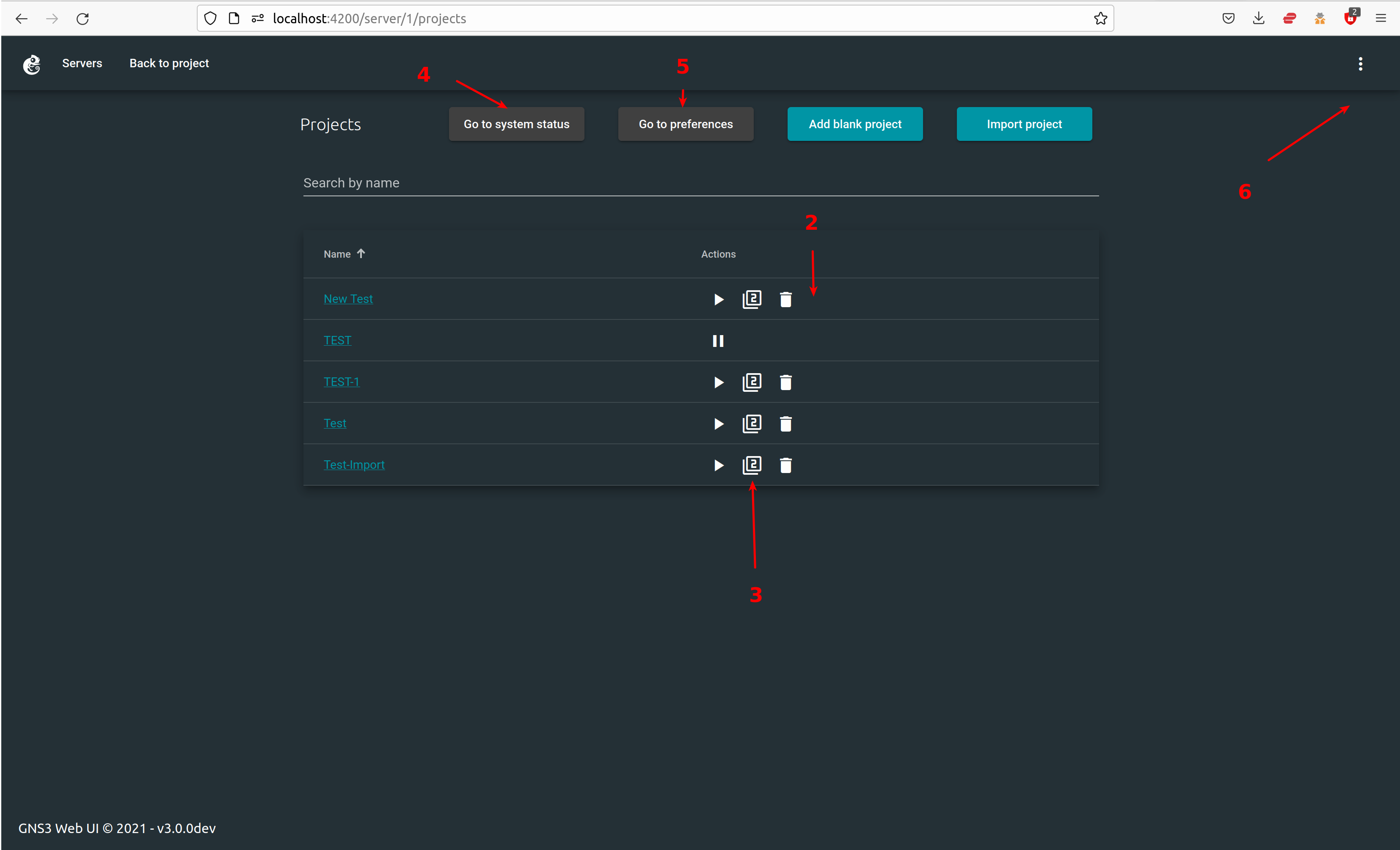Focus the Search by name field
1400x850 pixels.
tap(701, 183)
